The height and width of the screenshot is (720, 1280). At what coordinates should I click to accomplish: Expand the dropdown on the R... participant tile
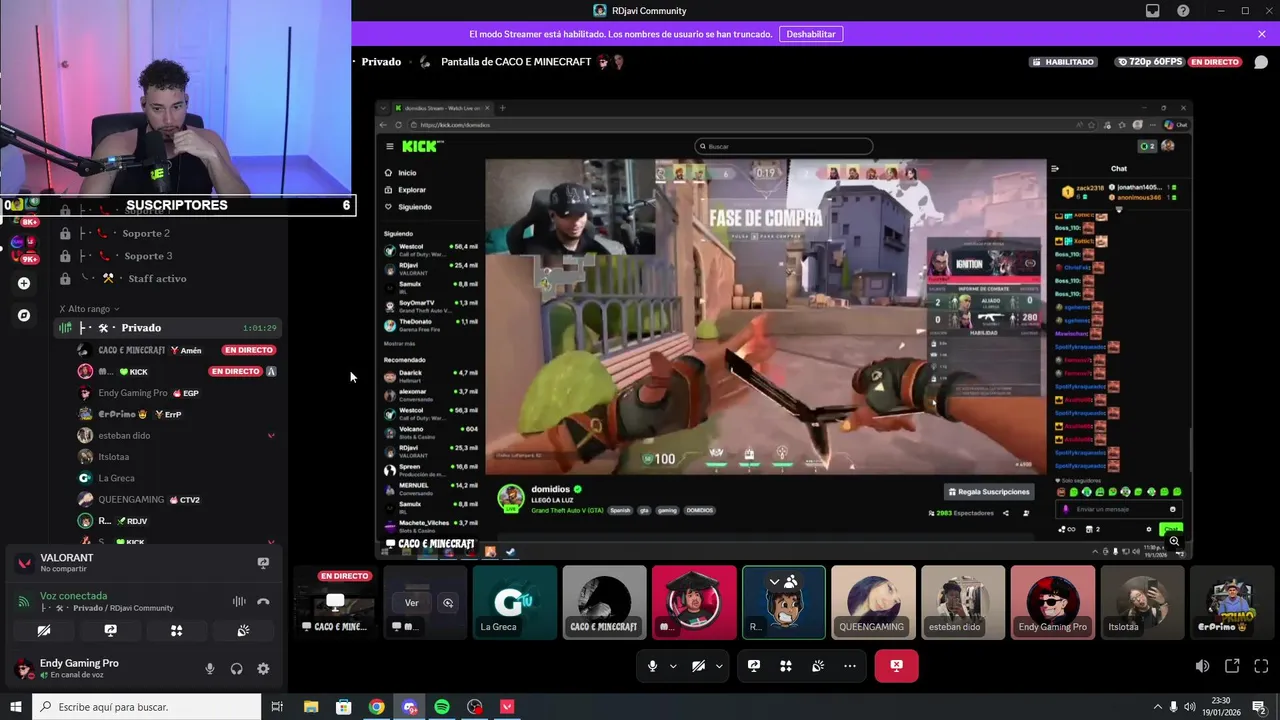(774, 581)
